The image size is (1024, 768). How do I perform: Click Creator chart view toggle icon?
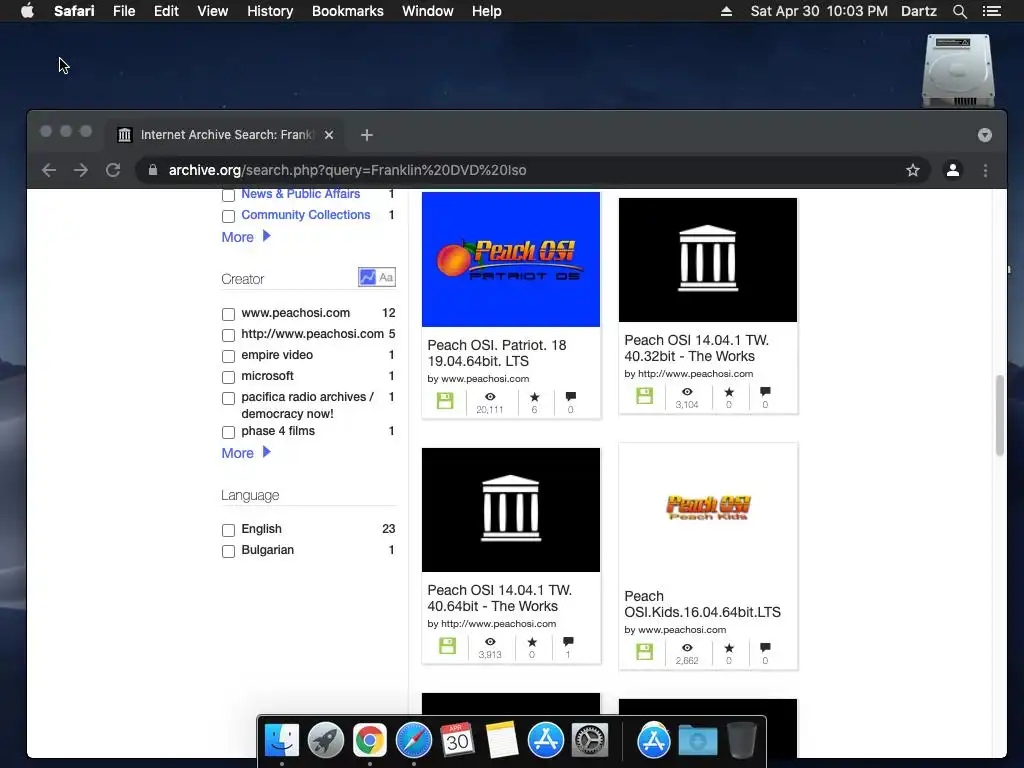click(368, 278)
